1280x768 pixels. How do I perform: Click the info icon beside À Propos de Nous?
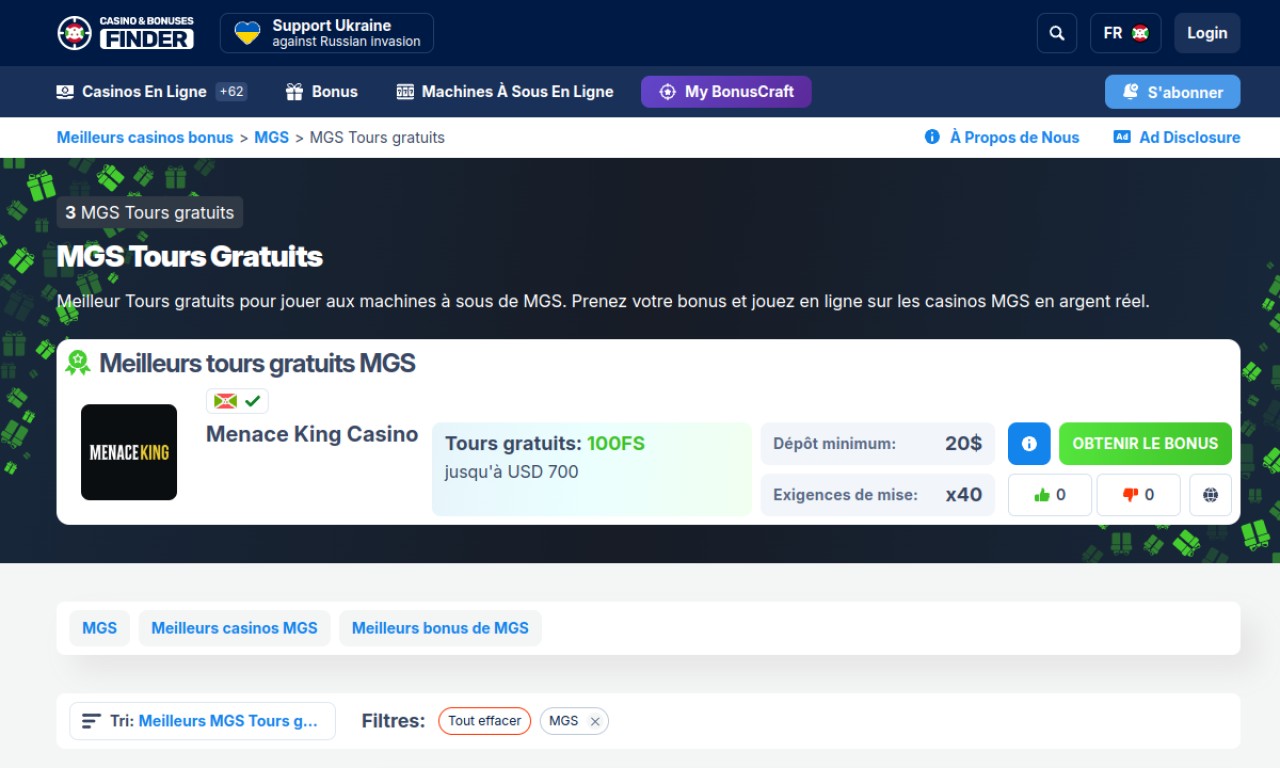(x=932, y=137)
